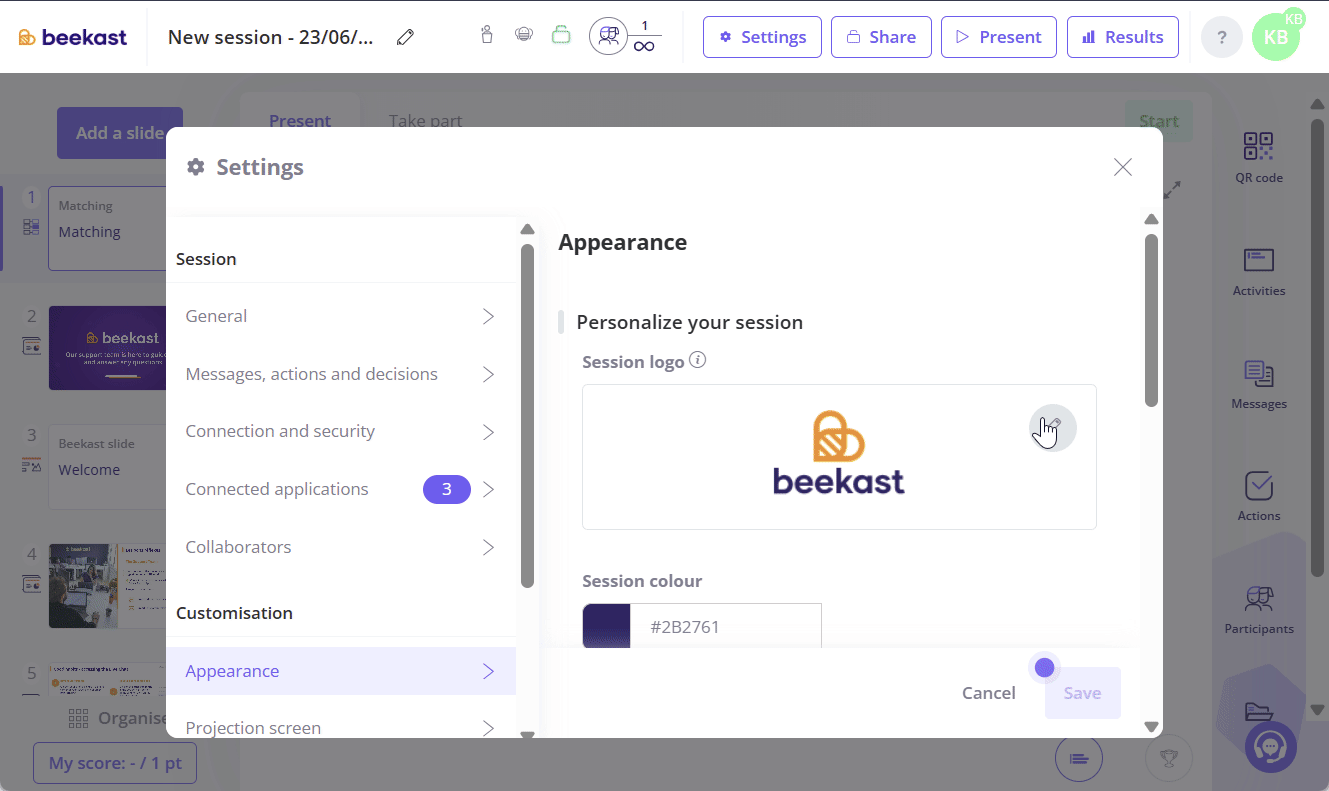Open the KB user avatar menu

(x=1276, y=37)
